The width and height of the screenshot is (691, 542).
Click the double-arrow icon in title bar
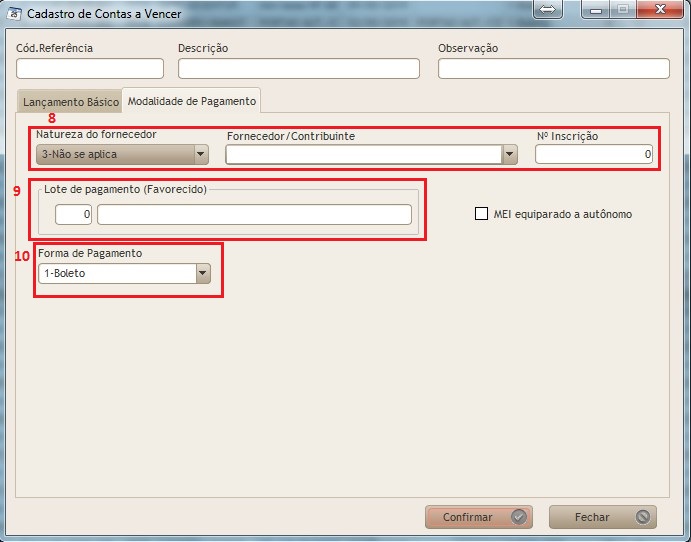pos(548,10)
